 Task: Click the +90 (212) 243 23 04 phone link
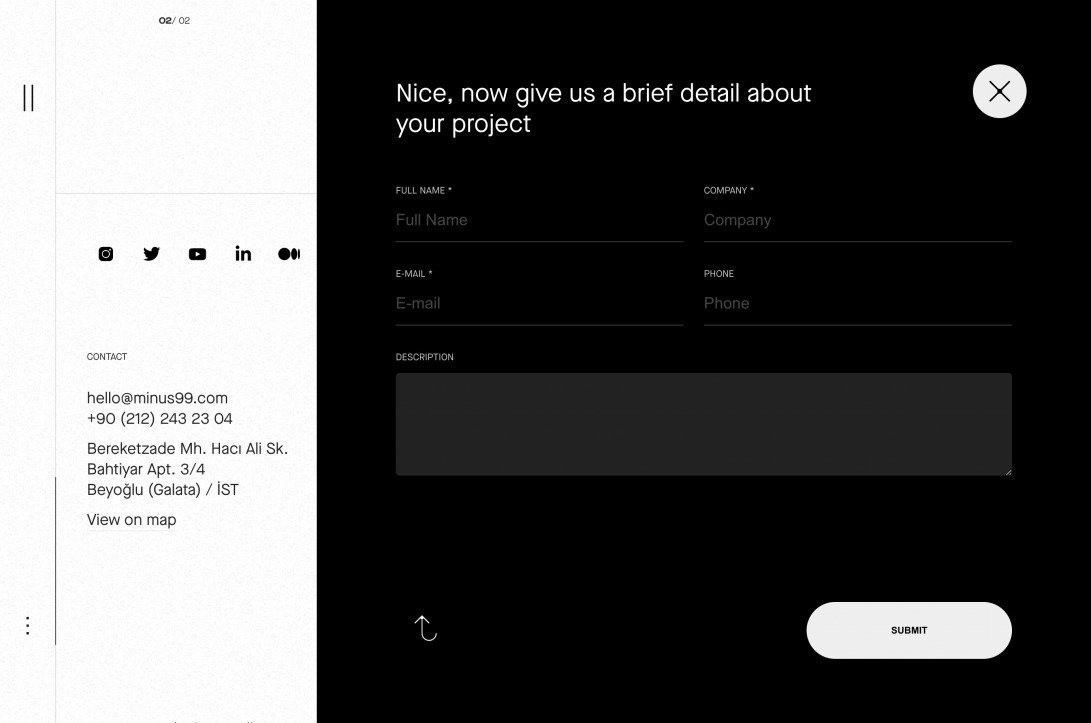160,418
